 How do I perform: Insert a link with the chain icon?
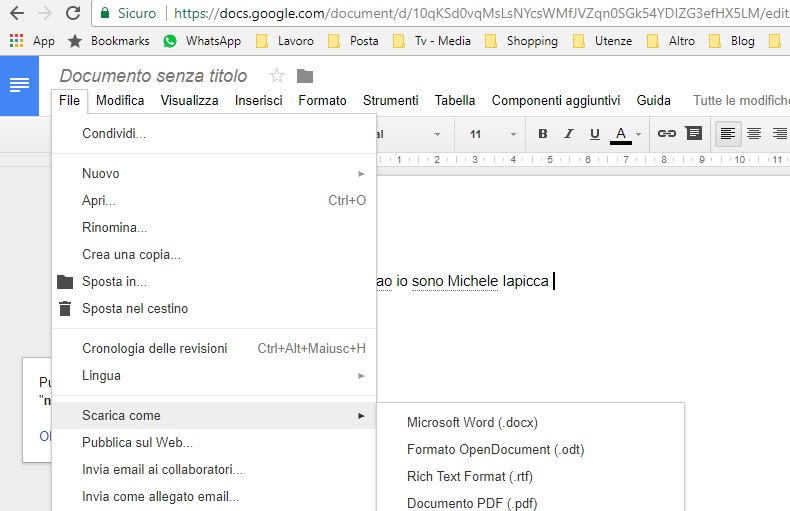coord(667,134)
